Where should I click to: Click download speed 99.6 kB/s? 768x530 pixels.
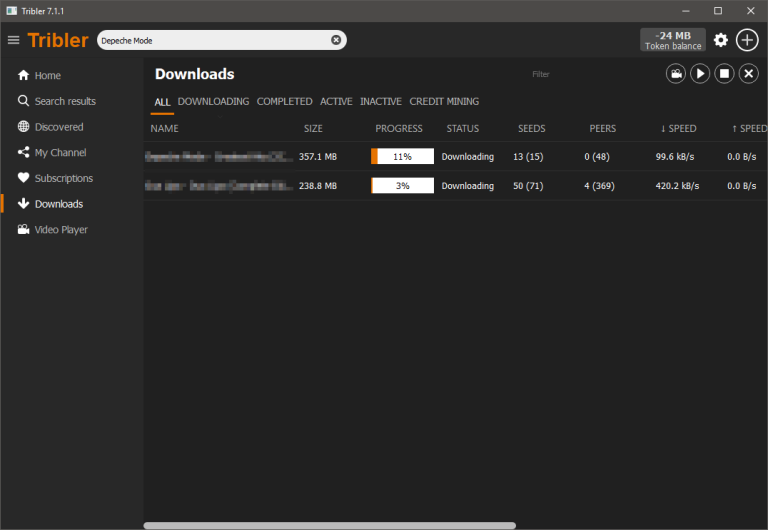675,157
